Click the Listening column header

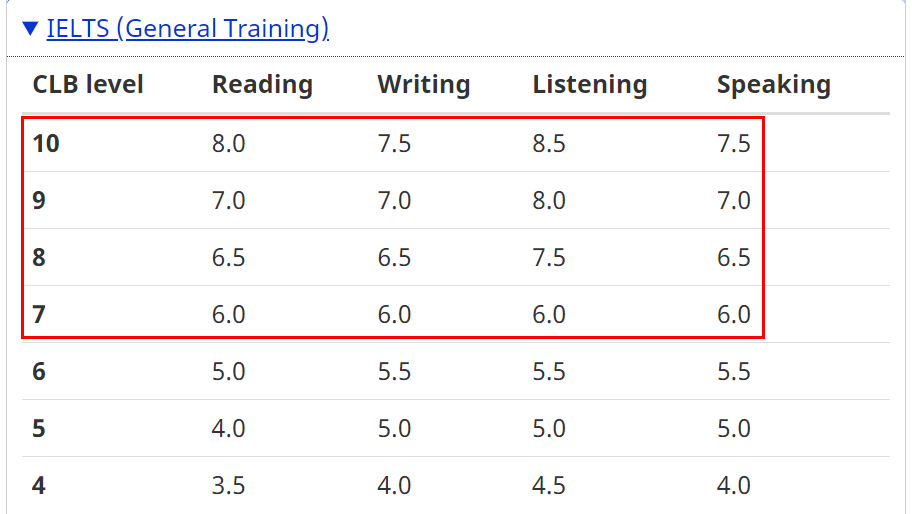[x=589, y=85]
